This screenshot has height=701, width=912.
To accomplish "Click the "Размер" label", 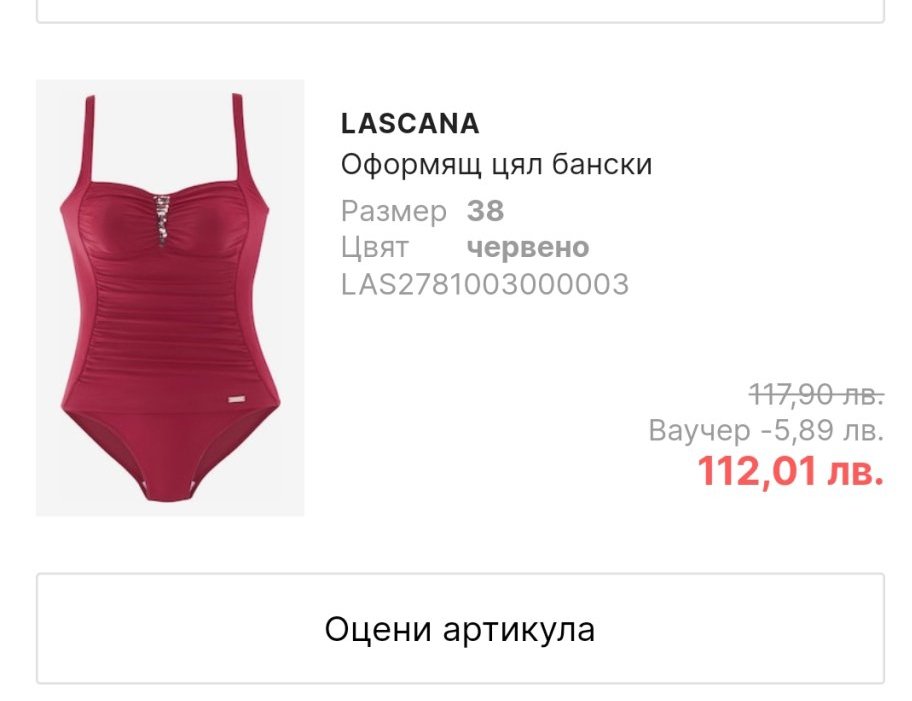I will tap(394, 212).
